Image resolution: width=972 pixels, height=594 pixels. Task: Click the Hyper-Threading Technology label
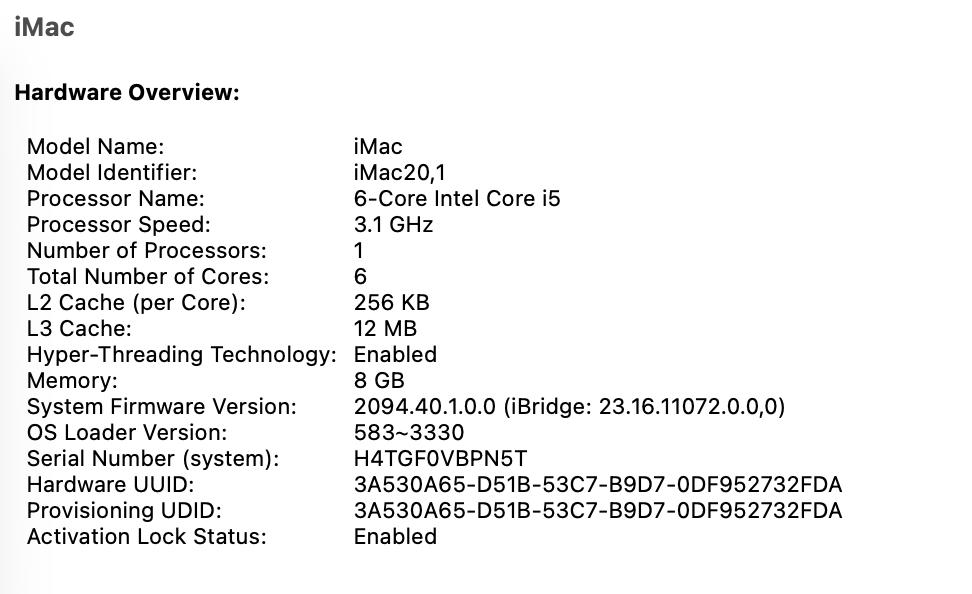(181, 355)
